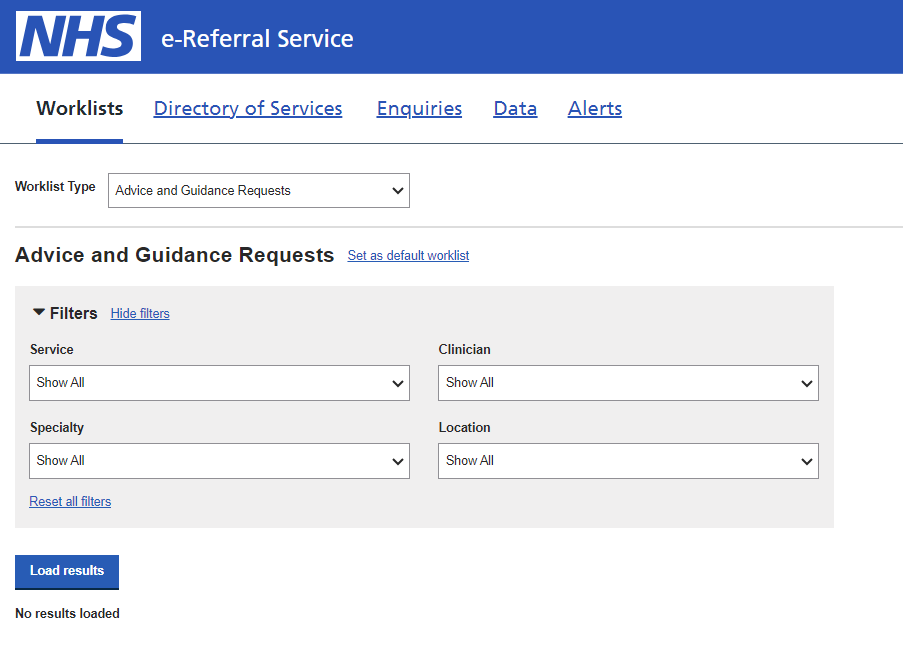This screenshot has height=658, width=903.
Task: Open the Location filter dropdown
Action: 628,461
